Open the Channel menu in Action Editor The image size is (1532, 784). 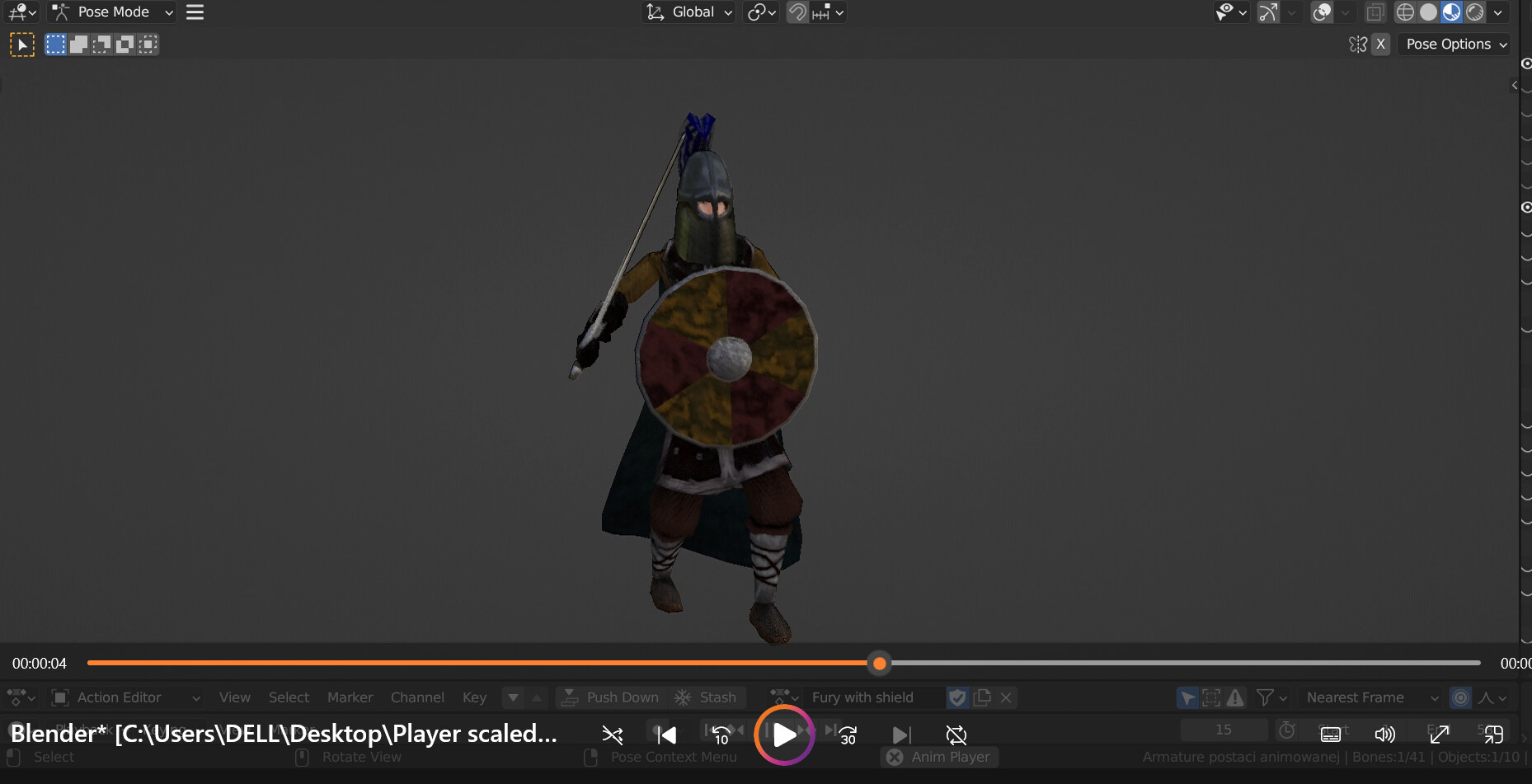coord(417,697)
